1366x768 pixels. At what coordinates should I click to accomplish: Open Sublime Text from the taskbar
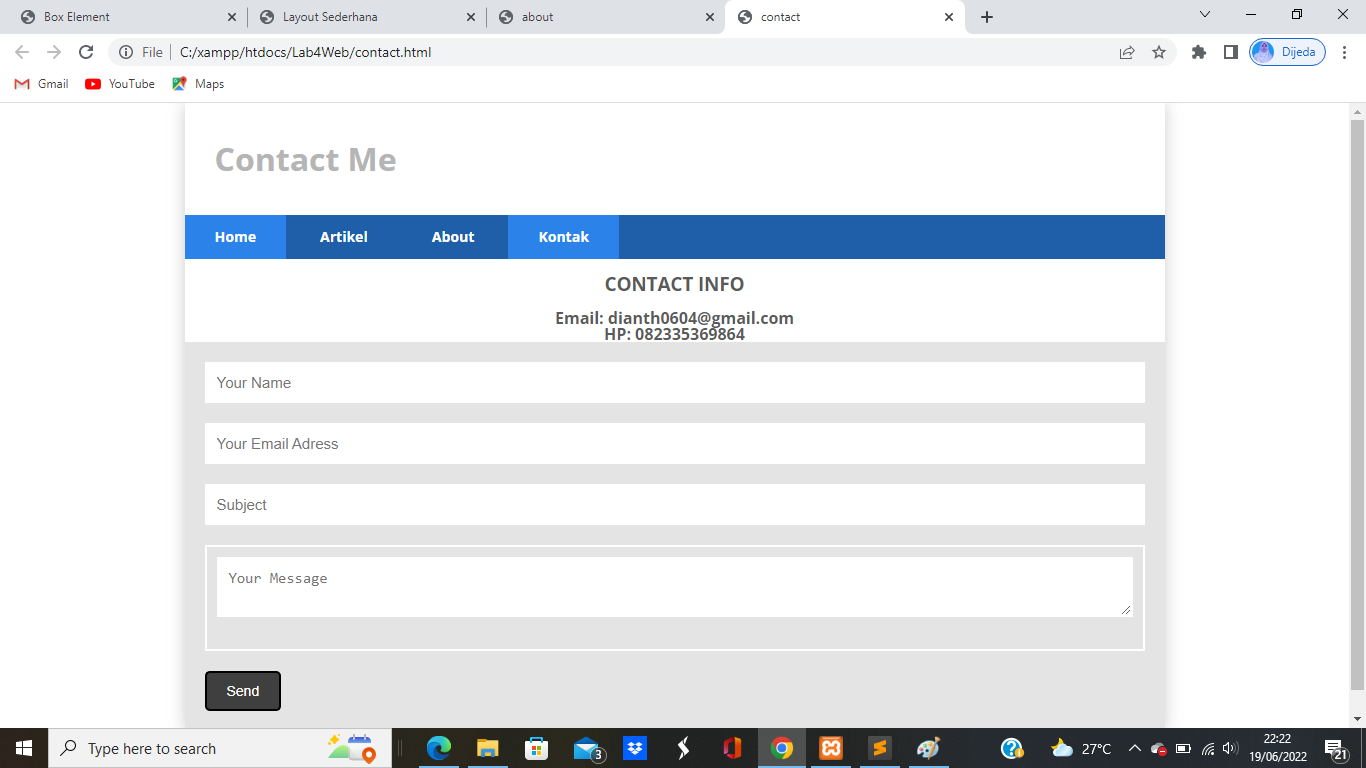pos(879,748)
